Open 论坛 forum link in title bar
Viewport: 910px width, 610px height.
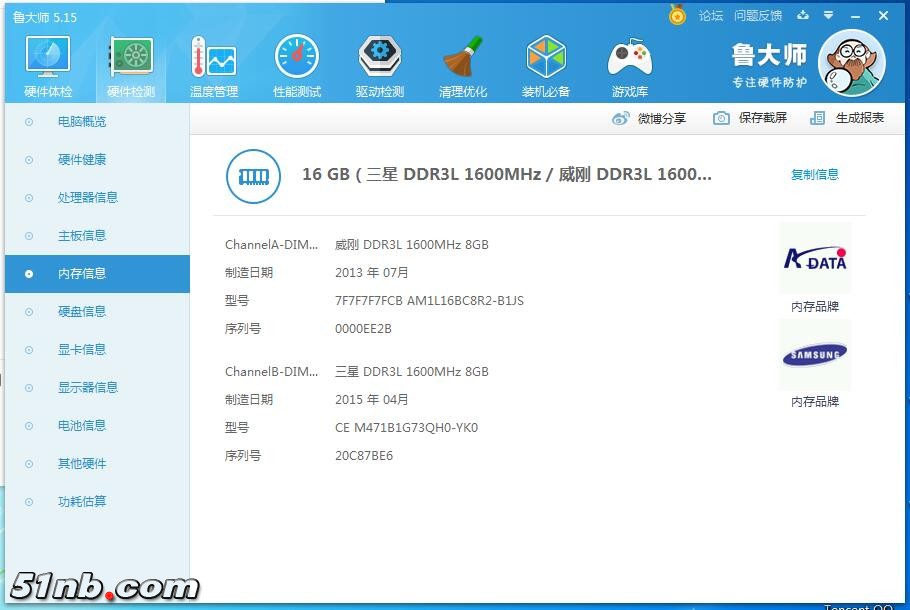(710, 16)
